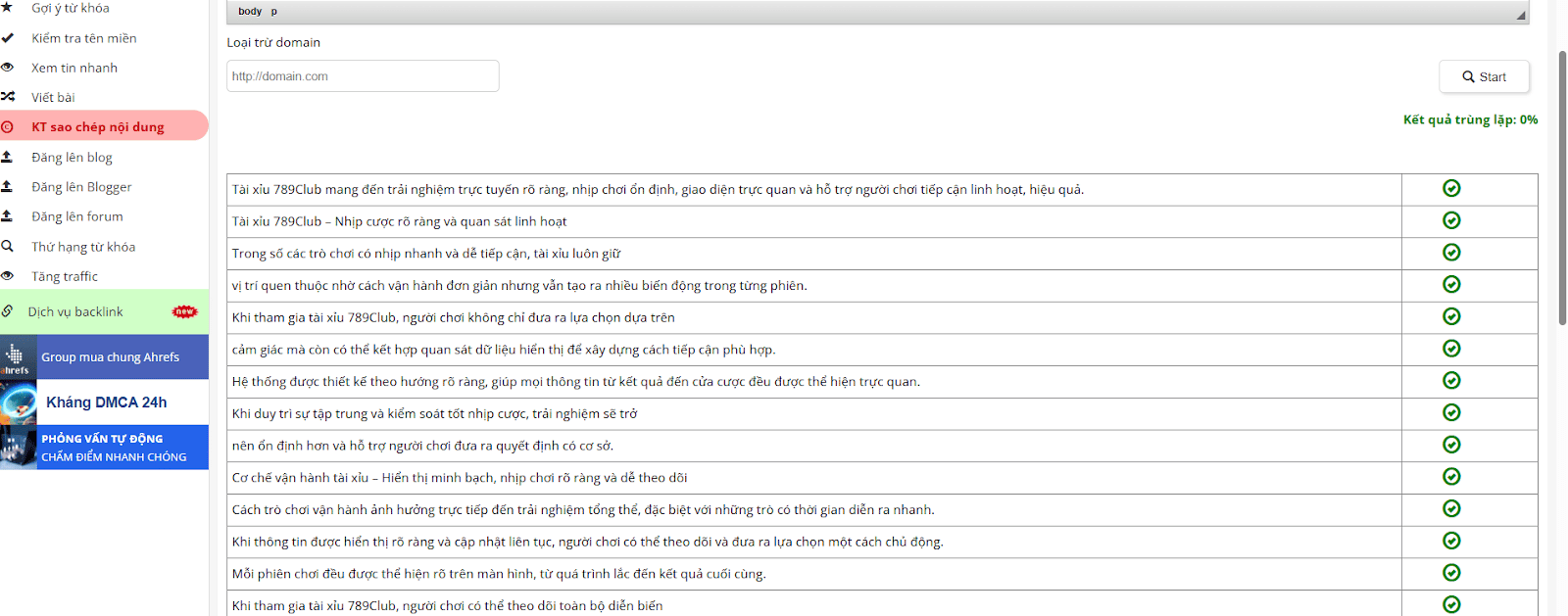Open the Kháng DMCA 24h banner

point(104,403)
